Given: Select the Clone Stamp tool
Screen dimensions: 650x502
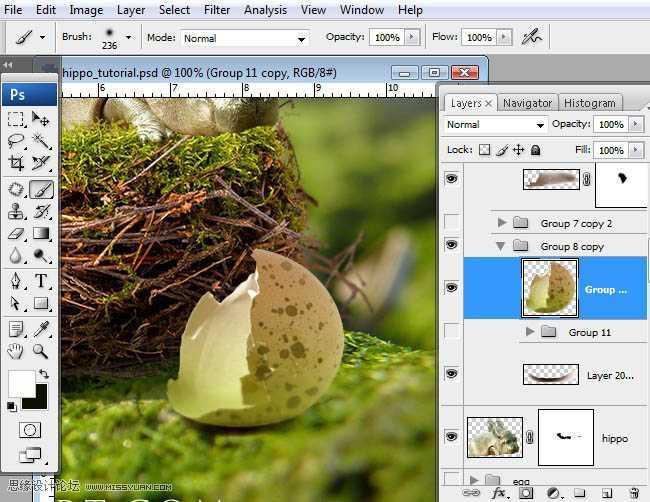Looking at the screenshot, I should point(16,211).
